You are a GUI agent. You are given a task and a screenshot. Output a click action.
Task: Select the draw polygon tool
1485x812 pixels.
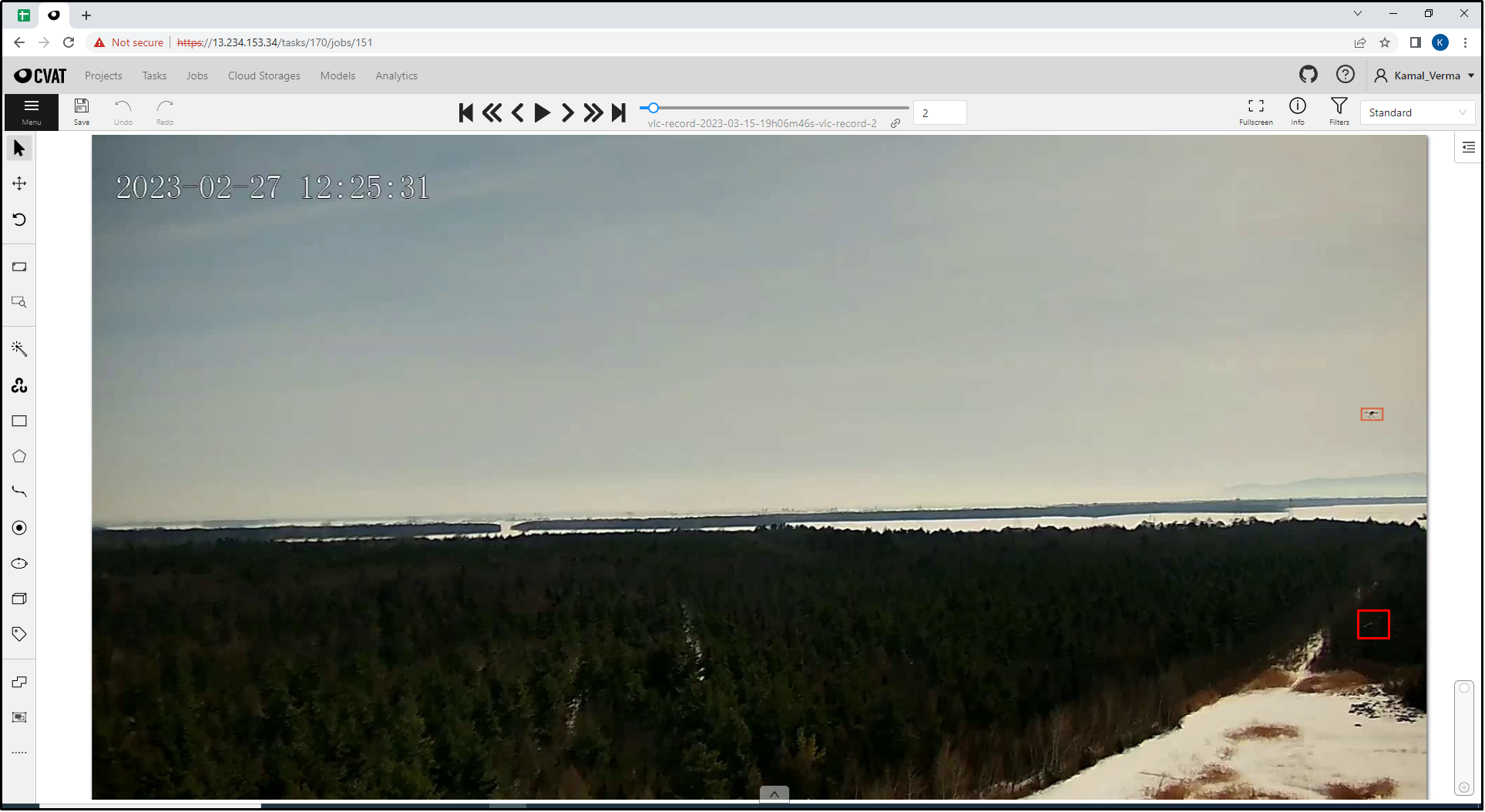(19, 456)
